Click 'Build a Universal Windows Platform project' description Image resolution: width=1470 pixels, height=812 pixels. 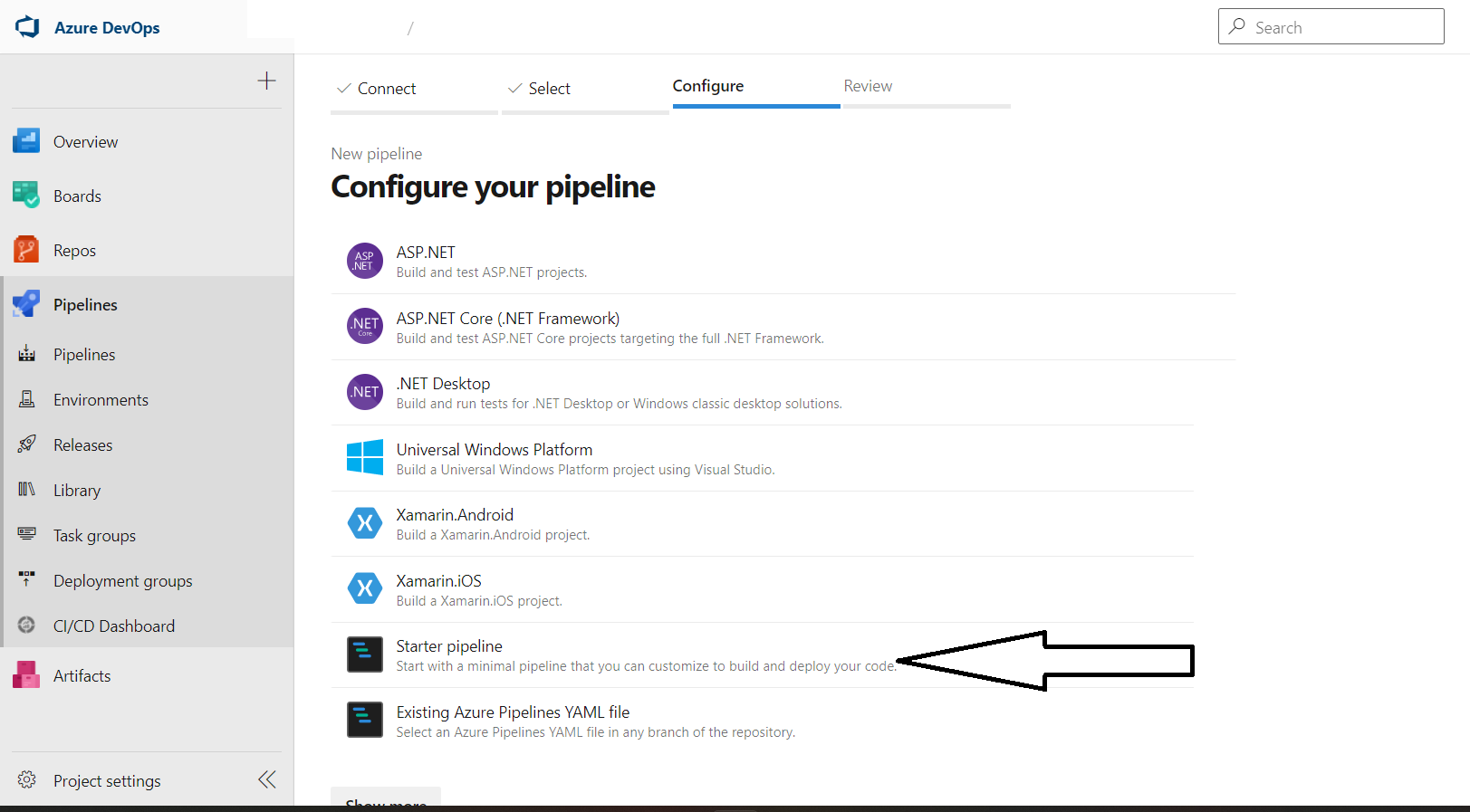[585, 470]
